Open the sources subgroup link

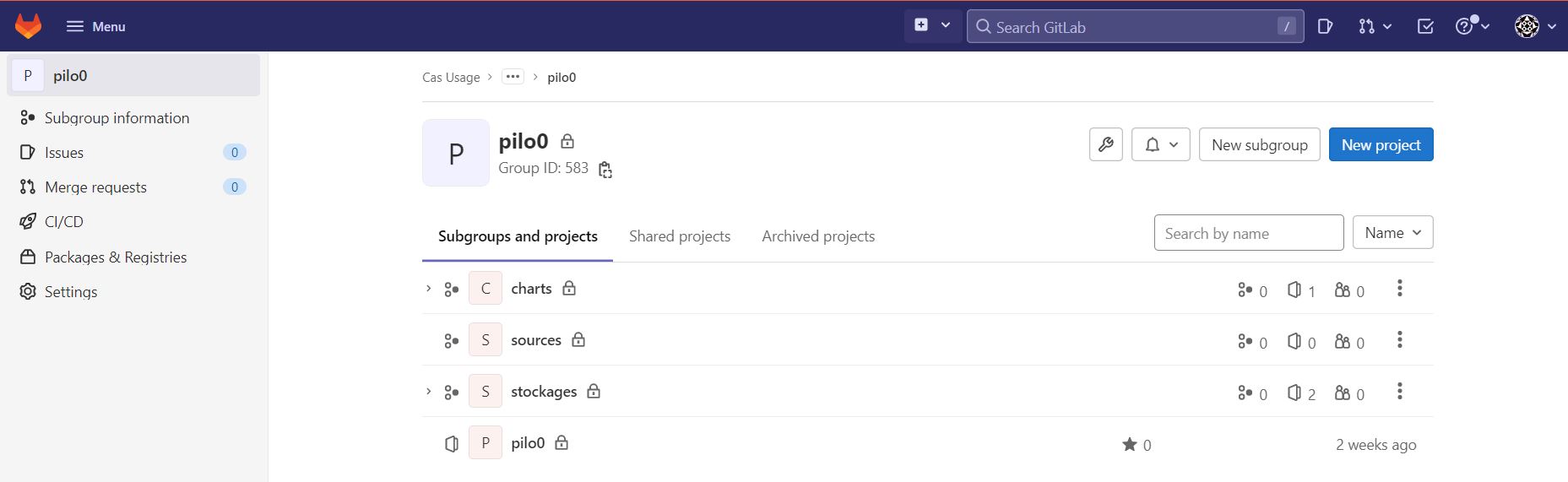point(536,340)
